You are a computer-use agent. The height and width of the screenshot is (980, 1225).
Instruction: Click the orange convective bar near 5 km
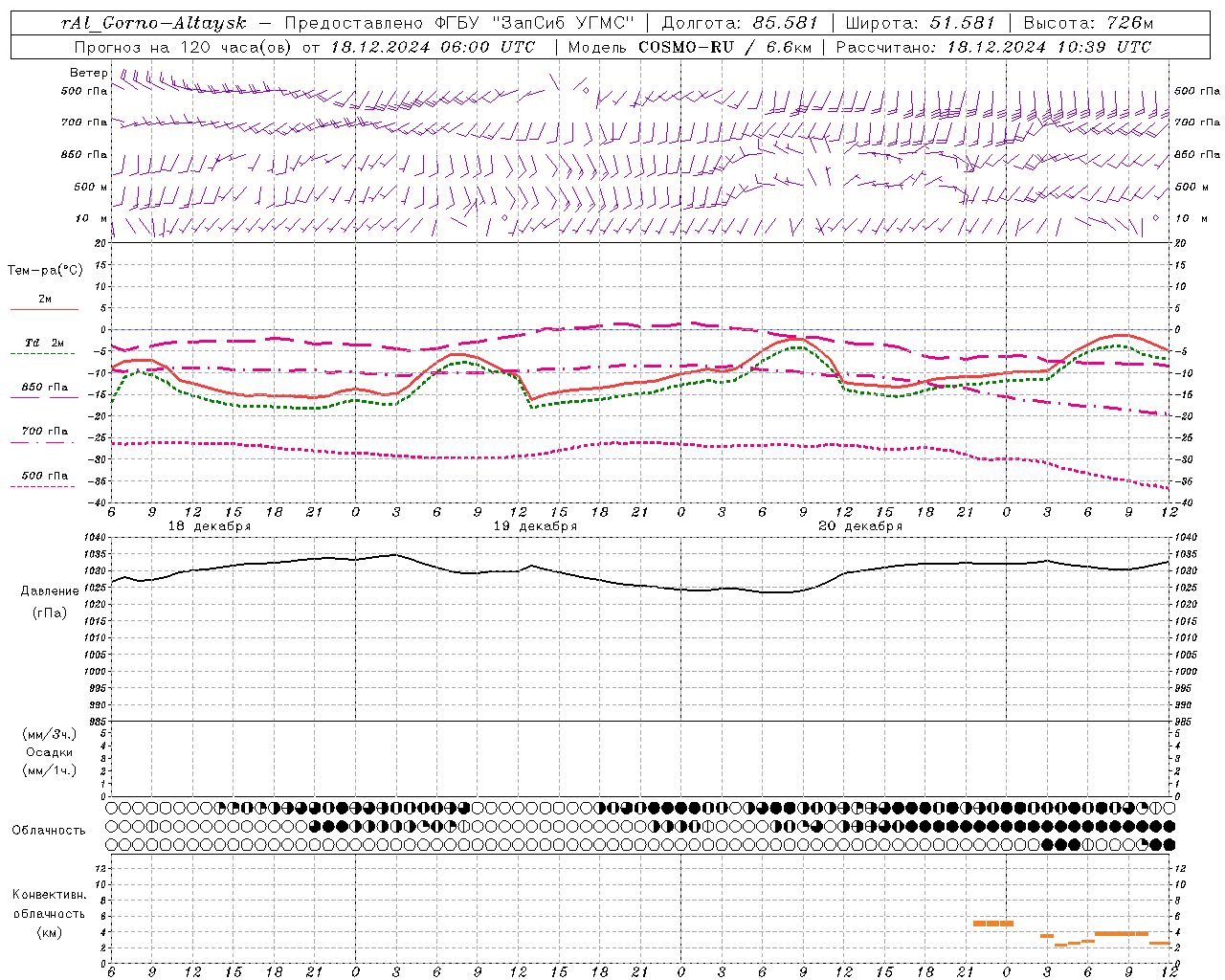click(993, 924)
